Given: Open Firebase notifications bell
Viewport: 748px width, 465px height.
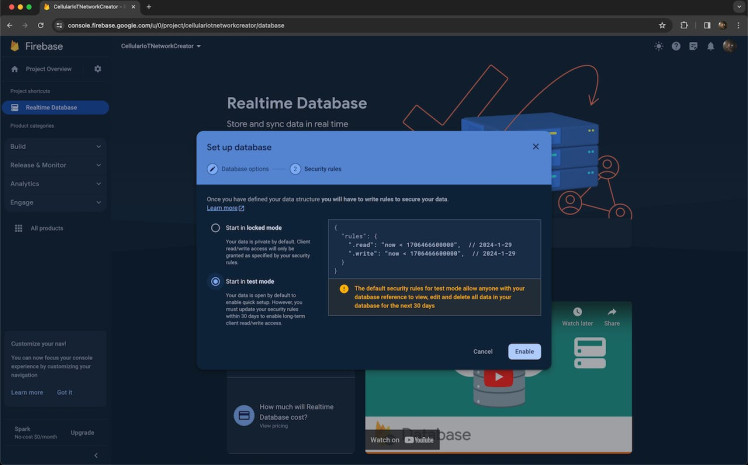Looking at the screenshot, I should (x=710, y=46).
